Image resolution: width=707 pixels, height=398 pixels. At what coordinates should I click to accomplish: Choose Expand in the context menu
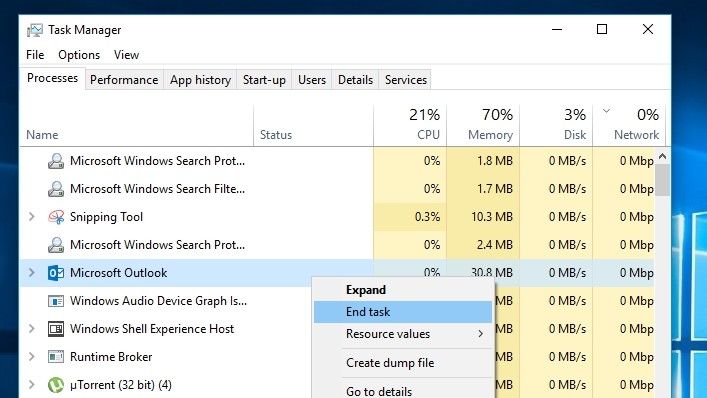(403, 290)
